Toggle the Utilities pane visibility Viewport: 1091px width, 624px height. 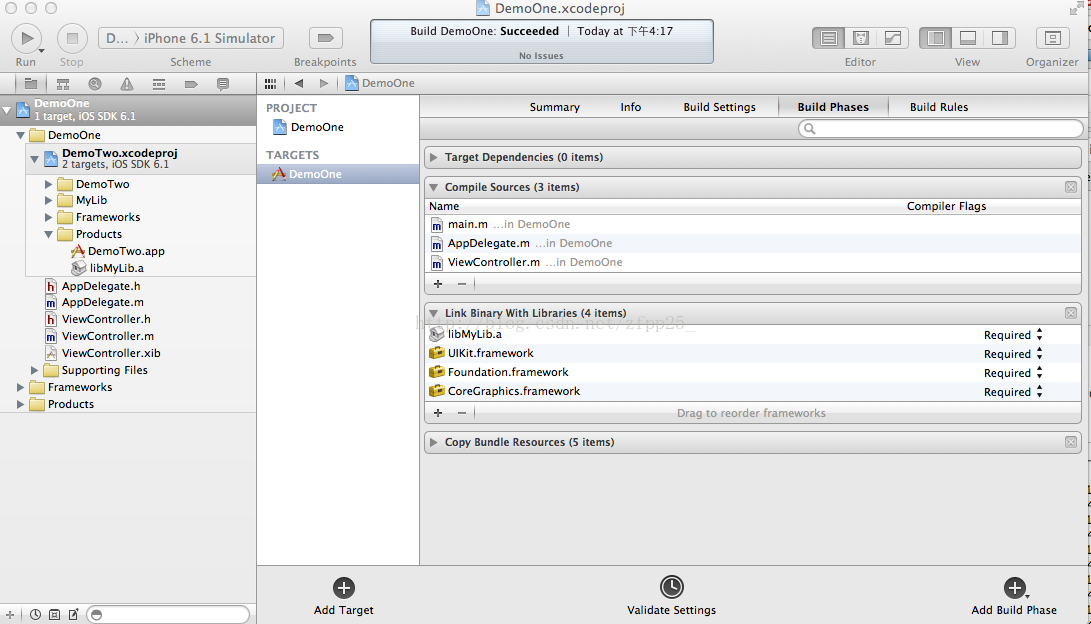(x=1000, y=38)
